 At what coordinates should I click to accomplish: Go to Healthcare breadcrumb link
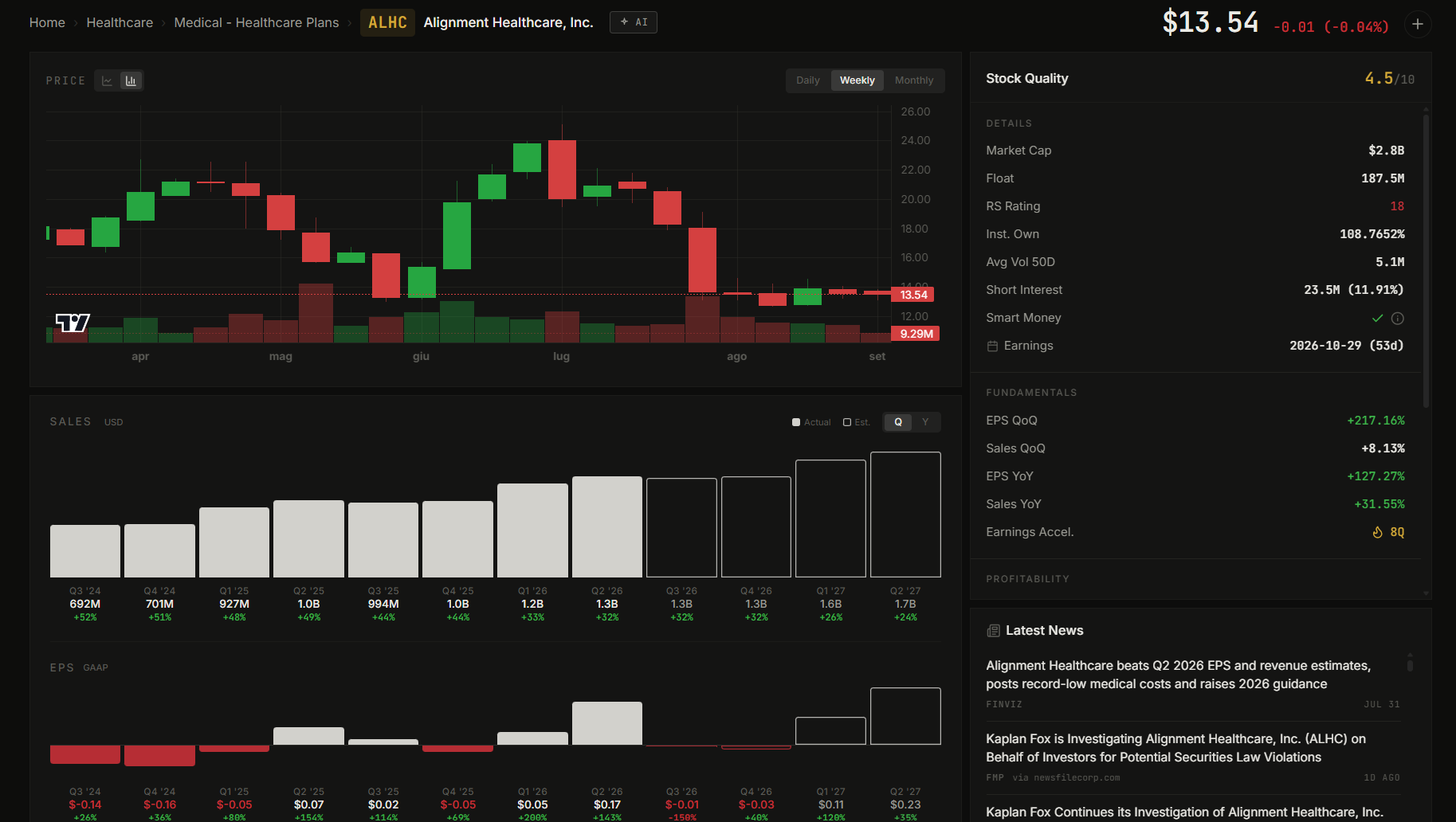click(120, 22)
